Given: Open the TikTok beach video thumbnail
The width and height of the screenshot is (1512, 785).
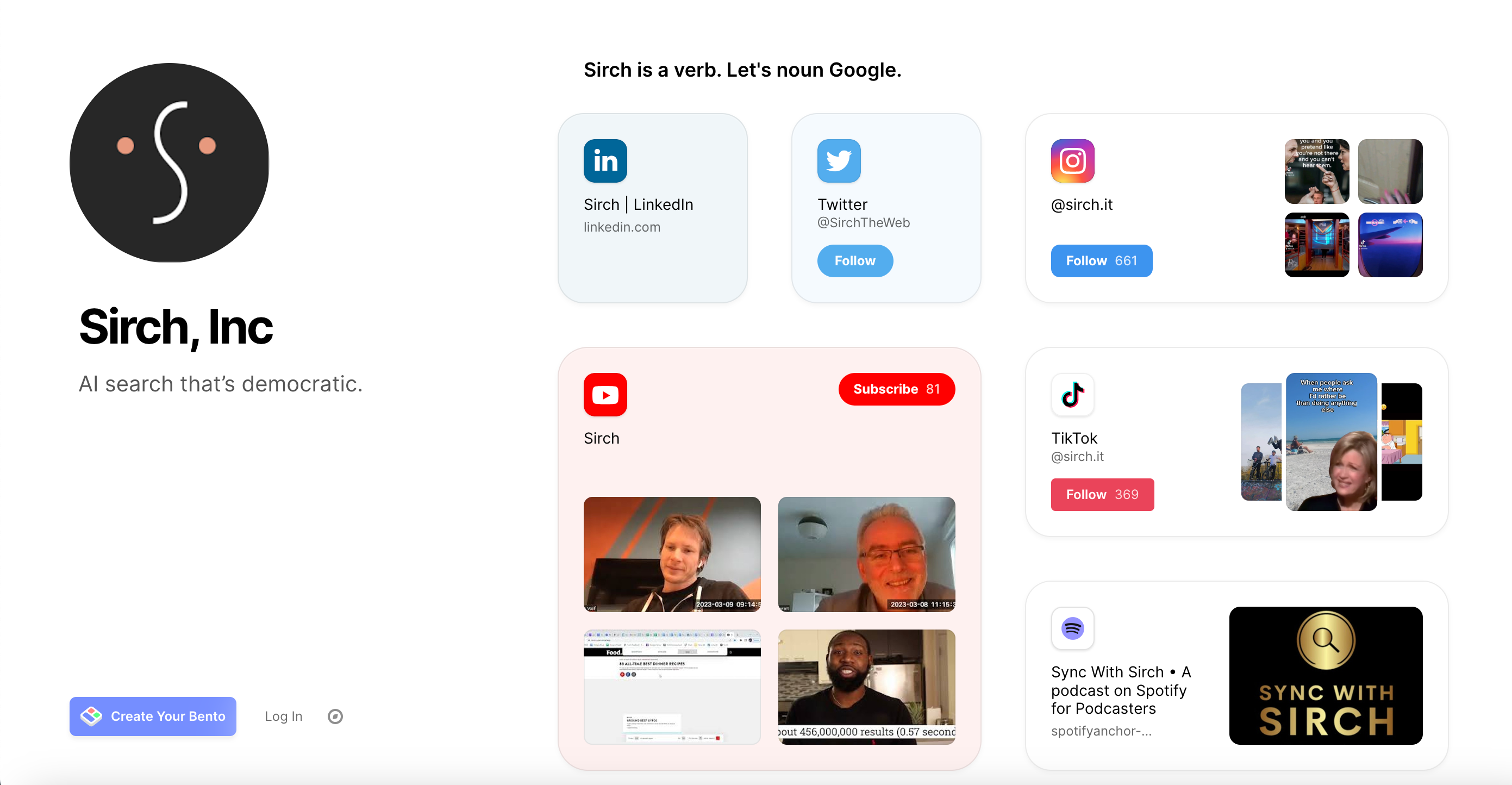Looking at the screenshot, I should (x=1330, y=441).
